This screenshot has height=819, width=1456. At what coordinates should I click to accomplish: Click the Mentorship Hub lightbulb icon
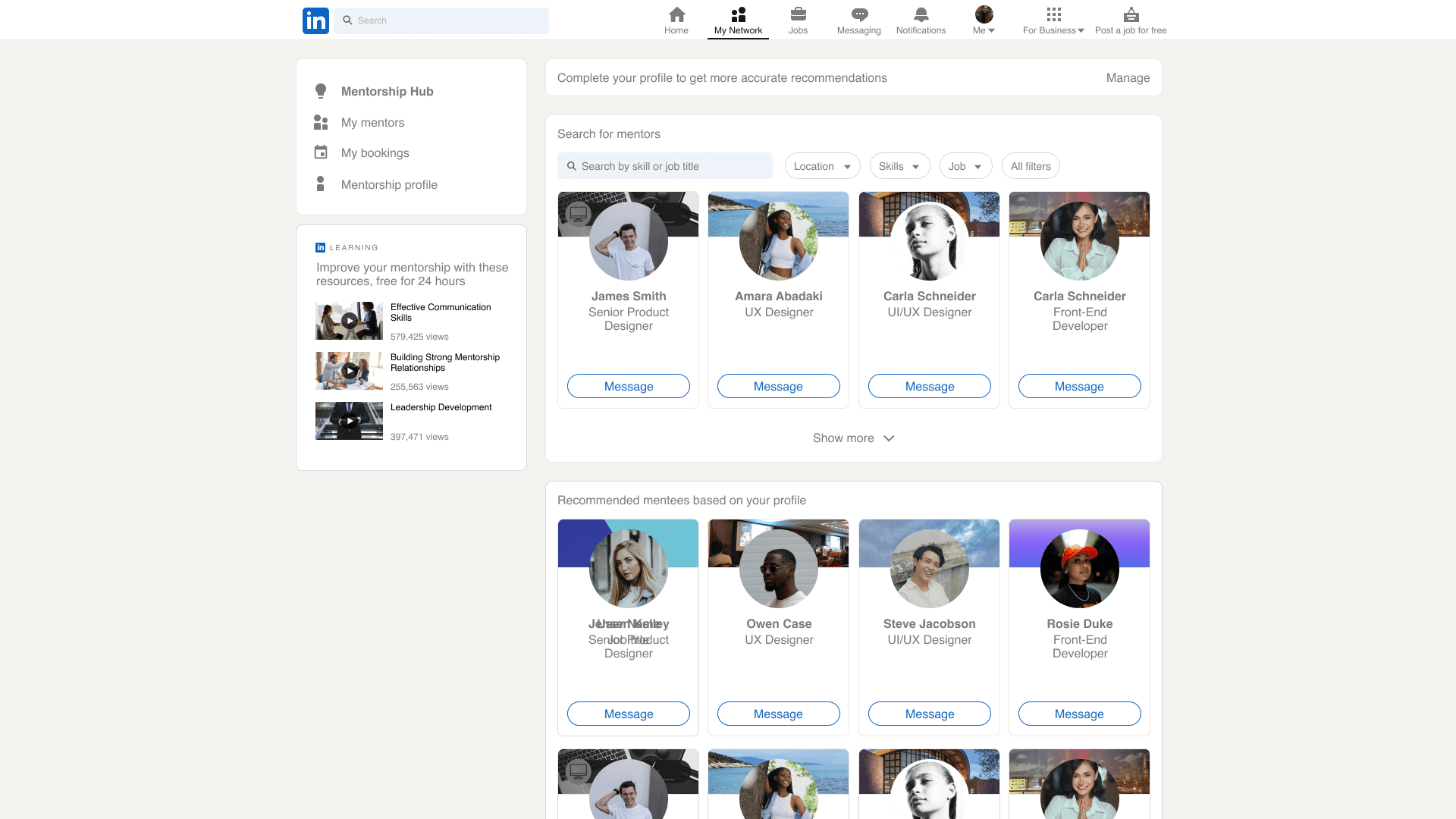pyautogui.click(x=321, y=90)
